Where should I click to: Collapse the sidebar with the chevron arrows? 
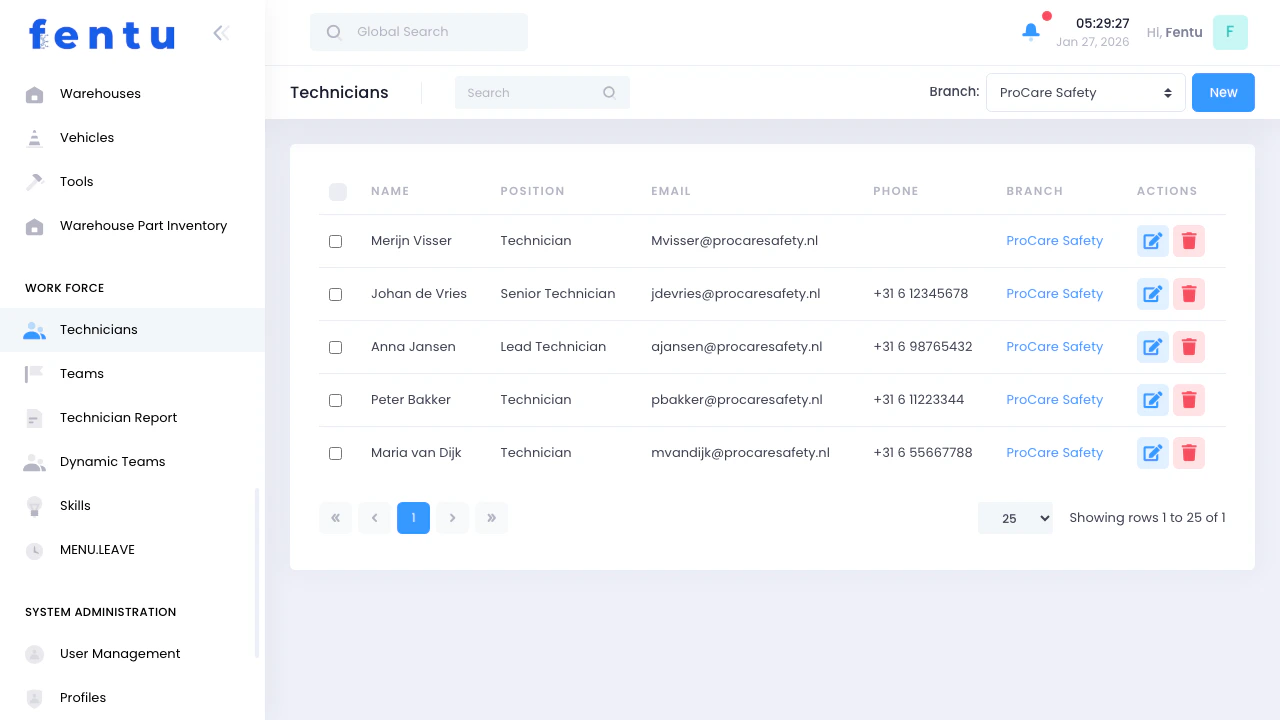221,32
